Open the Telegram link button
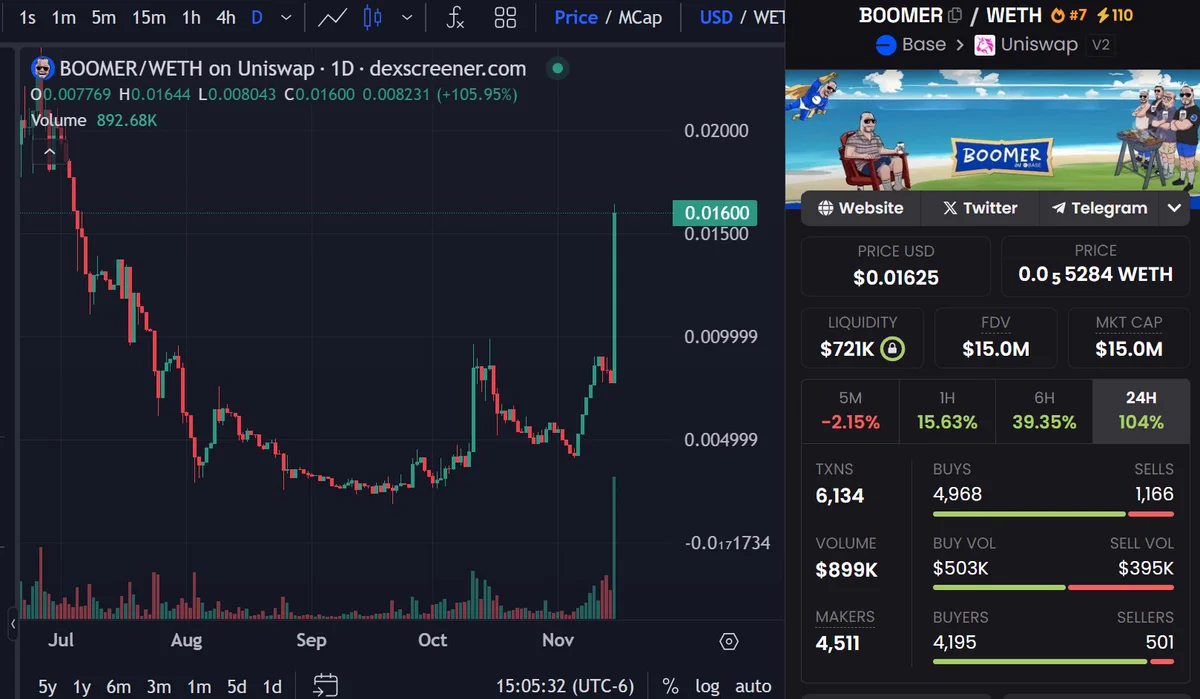The width and height of the screenshot is (1200, 699). (x=1098, y=208)
